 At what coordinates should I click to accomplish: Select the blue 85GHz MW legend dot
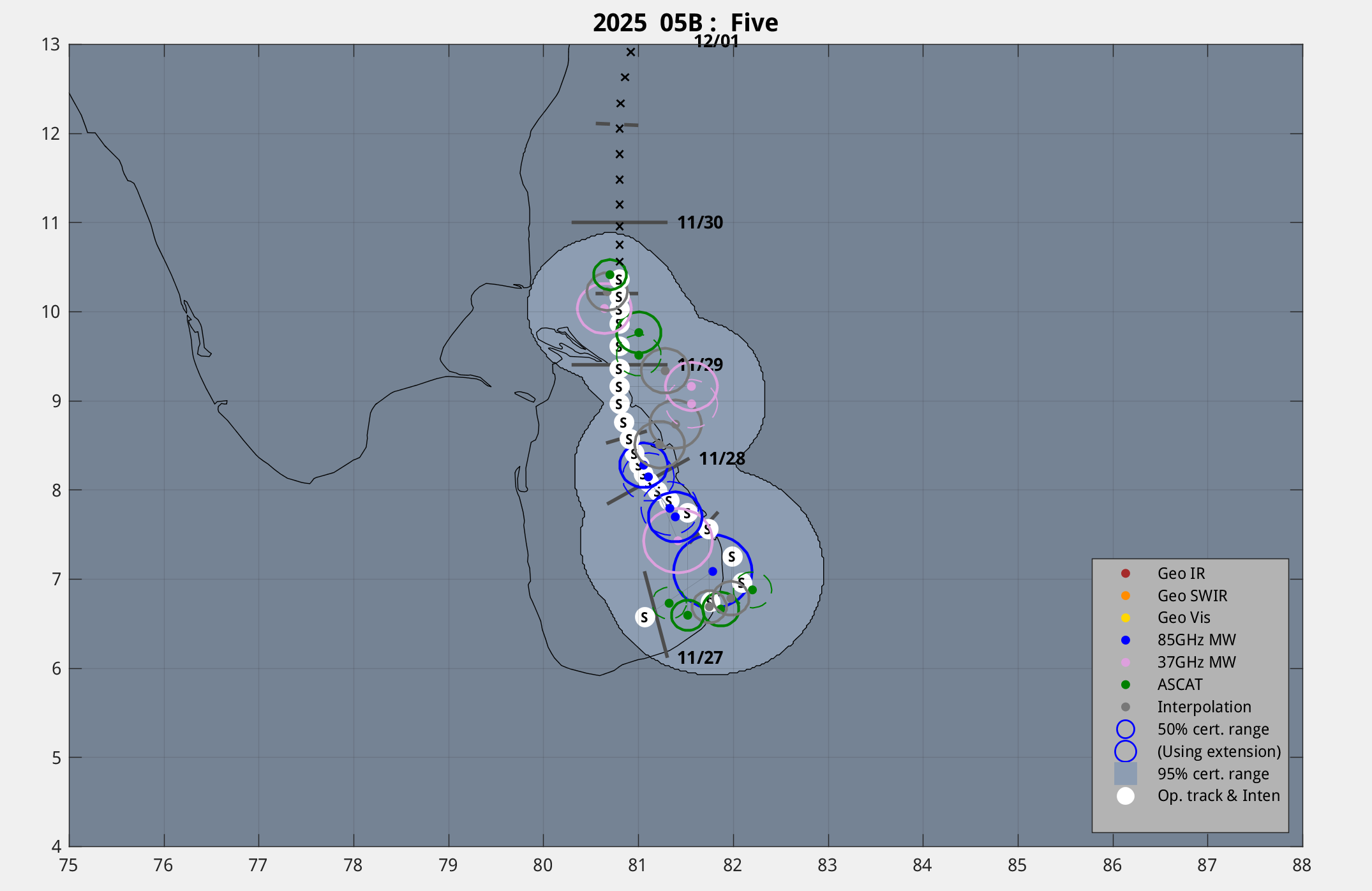coord(1126,640)
